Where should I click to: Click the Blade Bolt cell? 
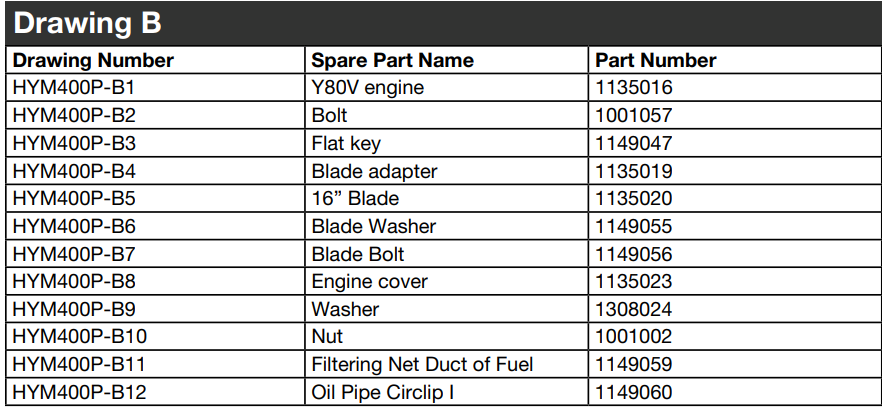pos(358,254)
